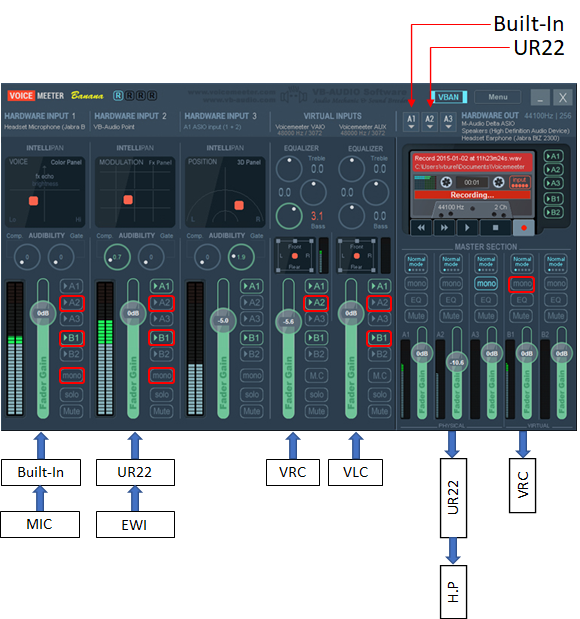580x619 pixels.
Task: Click the AUX equalizer Treble knob
Action: 351,168
